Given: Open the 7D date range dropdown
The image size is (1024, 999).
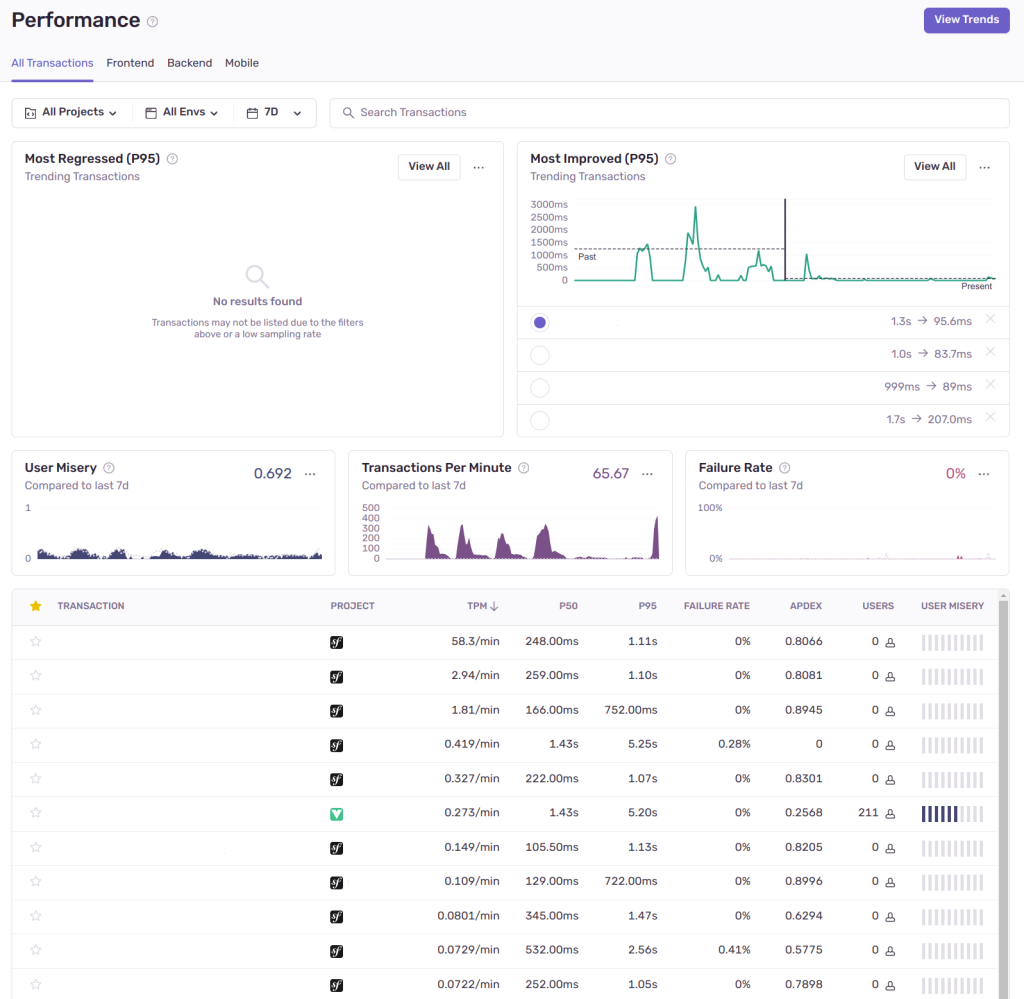Looking at the screenshot, I should pyautogui.click(x=274, y=113).
